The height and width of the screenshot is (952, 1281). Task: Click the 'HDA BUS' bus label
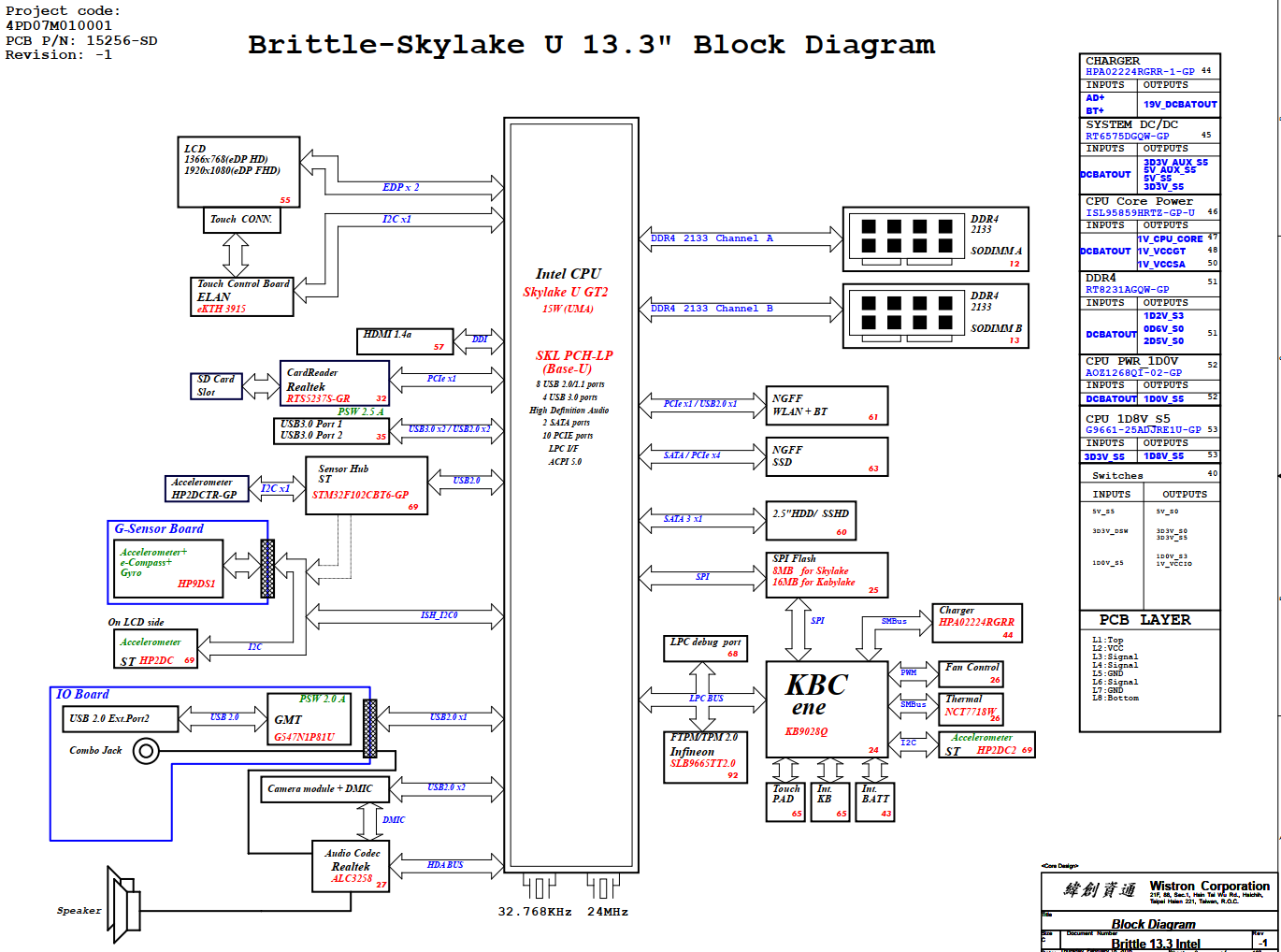[x=445, y=865]
